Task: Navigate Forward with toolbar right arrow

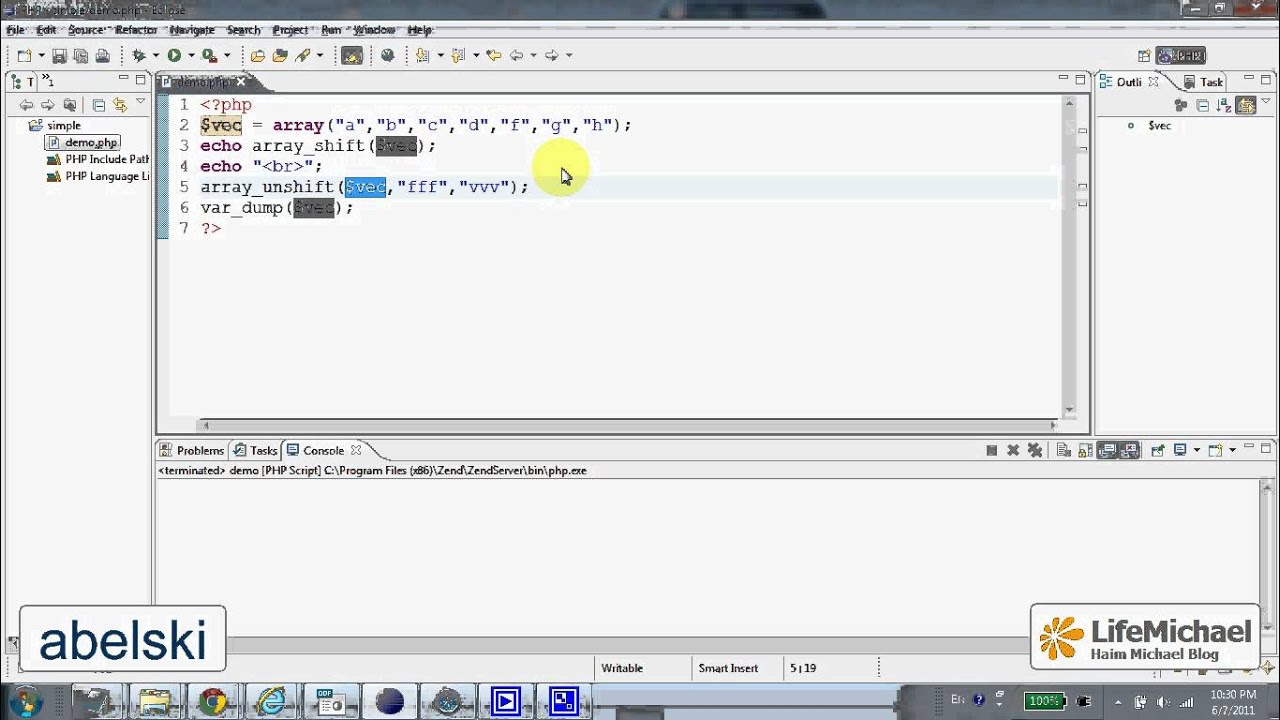Action: click(x=551, y=56)
